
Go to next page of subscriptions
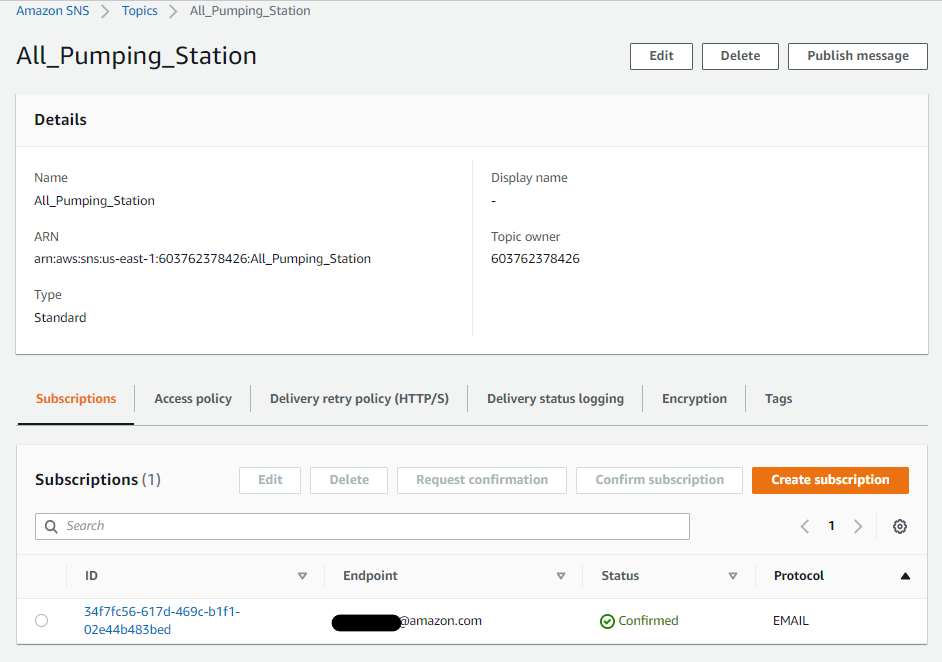tap(858, 526)
